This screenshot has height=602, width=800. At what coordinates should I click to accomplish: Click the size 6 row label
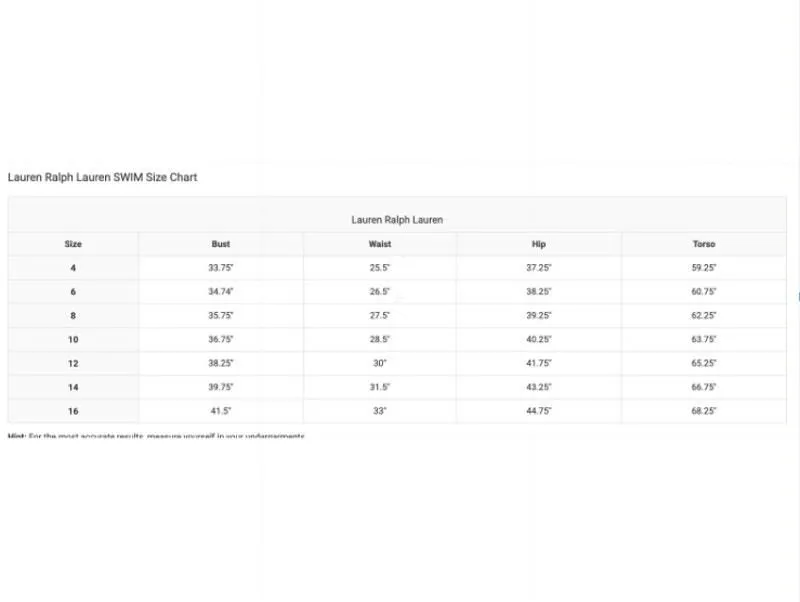coord(73,292)
